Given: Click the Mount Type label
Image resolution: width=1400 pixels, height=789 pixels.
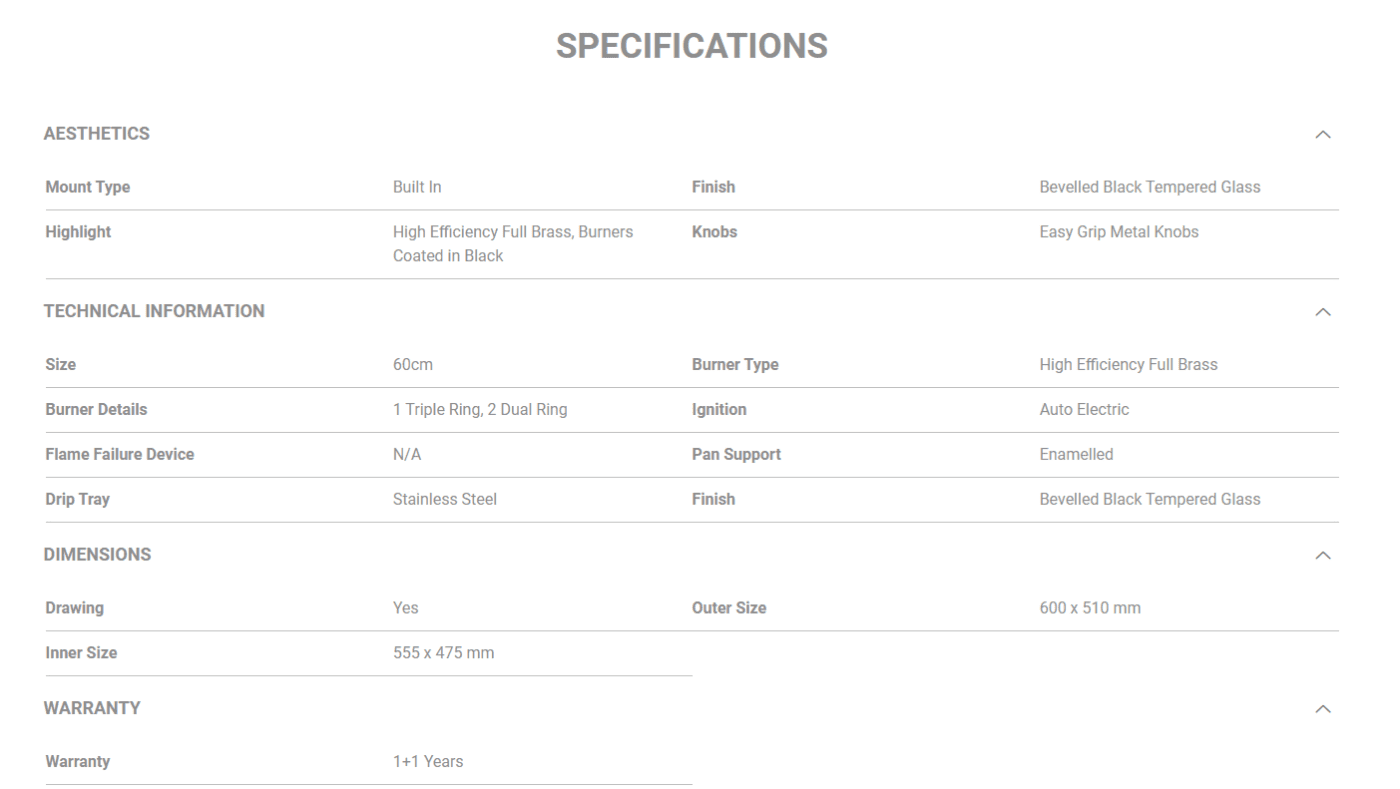Looking at the screenshot, I should 88,187.
